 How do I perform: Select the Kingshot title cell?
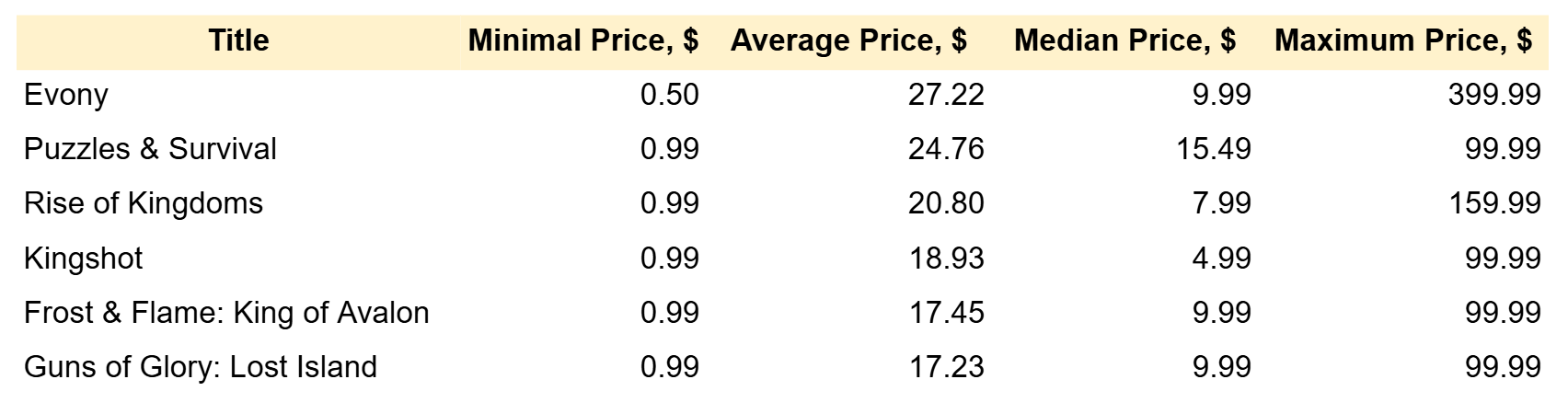coord(84,258)
